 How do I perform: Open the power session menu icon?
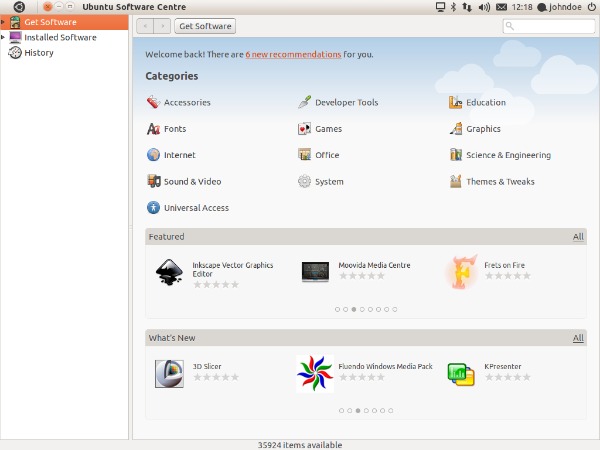592,7
